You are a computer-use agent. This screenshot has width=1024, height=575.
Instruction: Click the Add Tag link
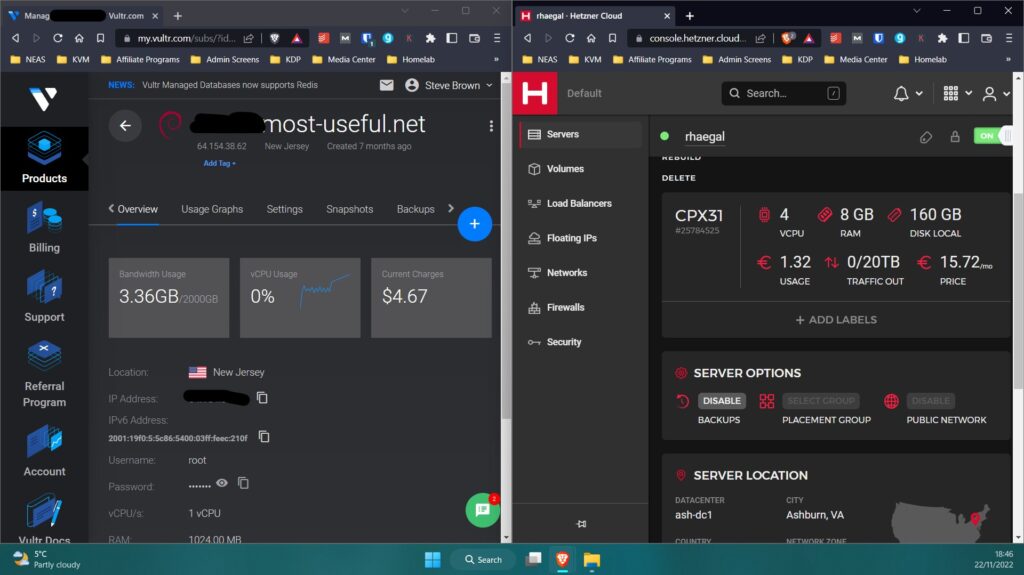tap(219, 163)
